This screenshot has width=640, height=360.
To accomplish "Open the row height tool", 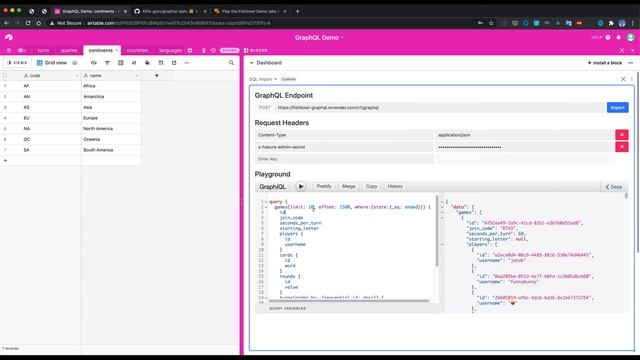I will pos(160,63).
